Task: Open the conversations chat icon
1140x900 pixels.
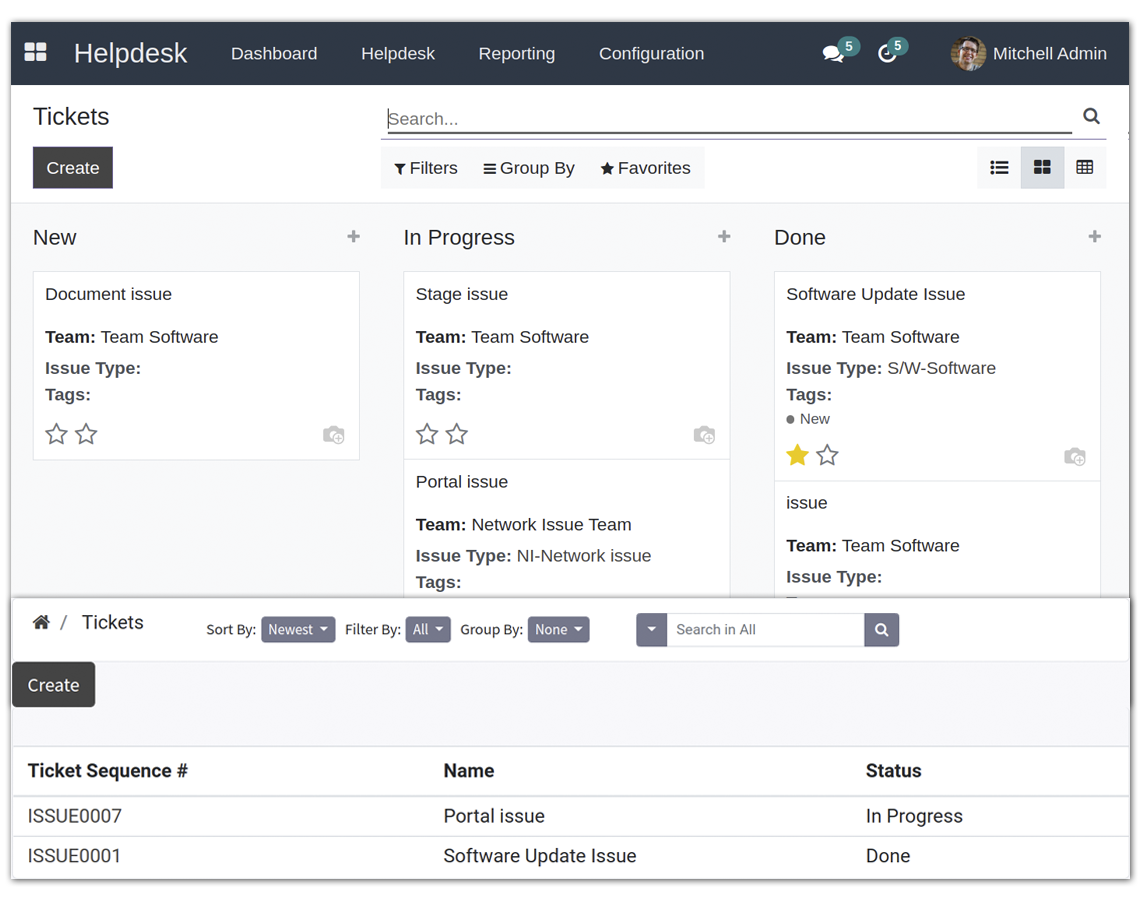Action: 833,54
